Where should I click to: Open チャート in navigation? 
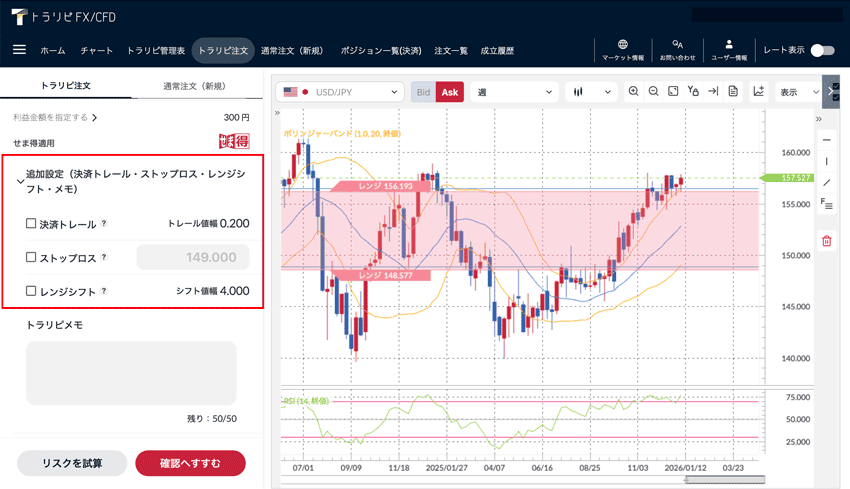tap(96, 50)
